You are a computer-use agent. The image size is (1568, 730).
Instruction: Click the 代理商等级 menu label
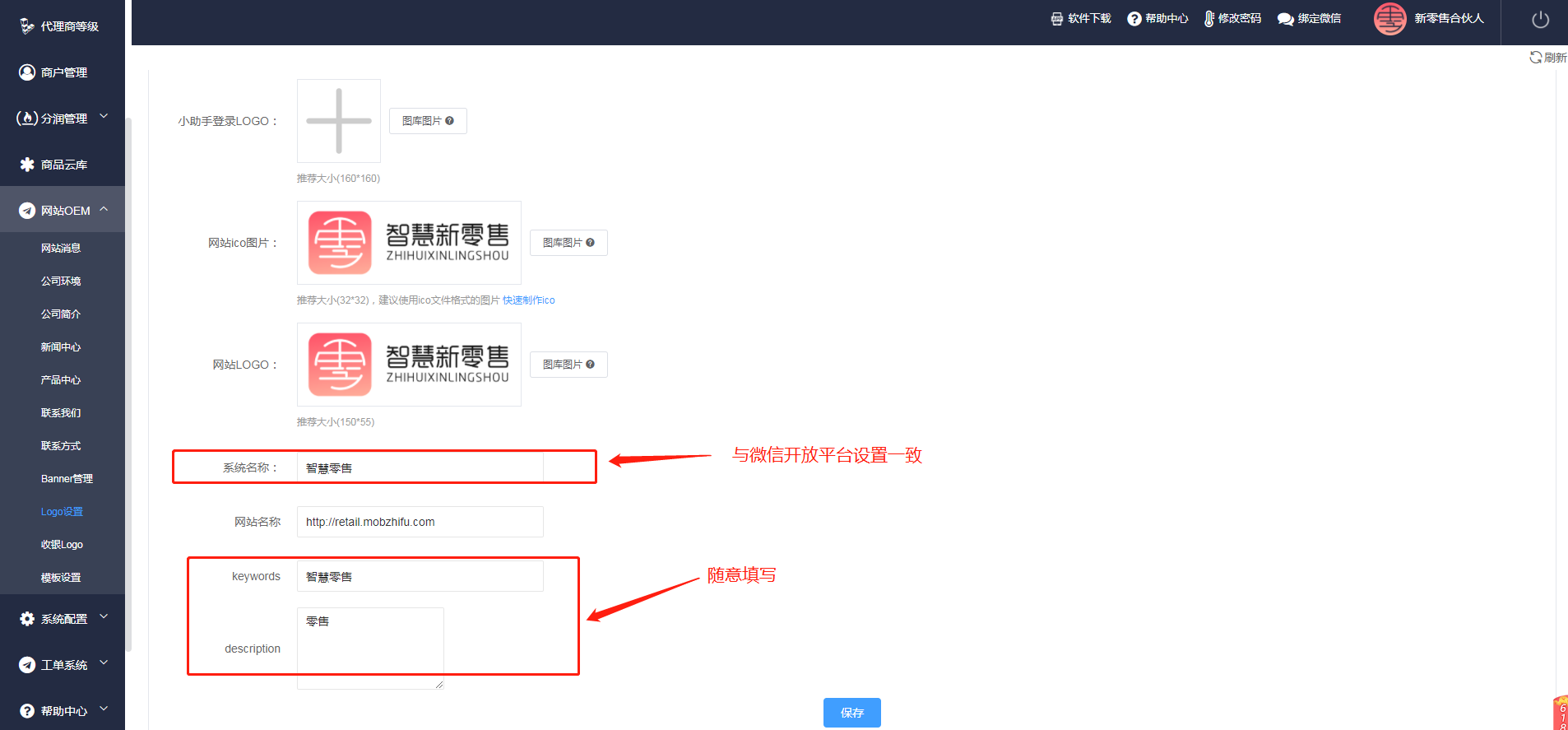pos(70,26)
